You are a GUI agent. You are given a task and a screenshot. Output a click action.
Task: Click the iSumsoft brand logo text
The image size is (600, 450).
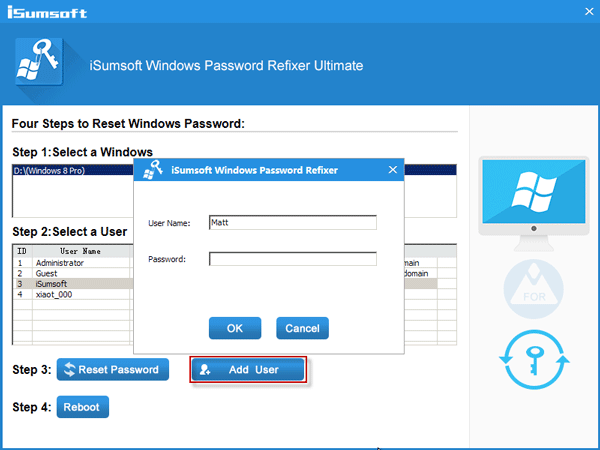point(47,12)
